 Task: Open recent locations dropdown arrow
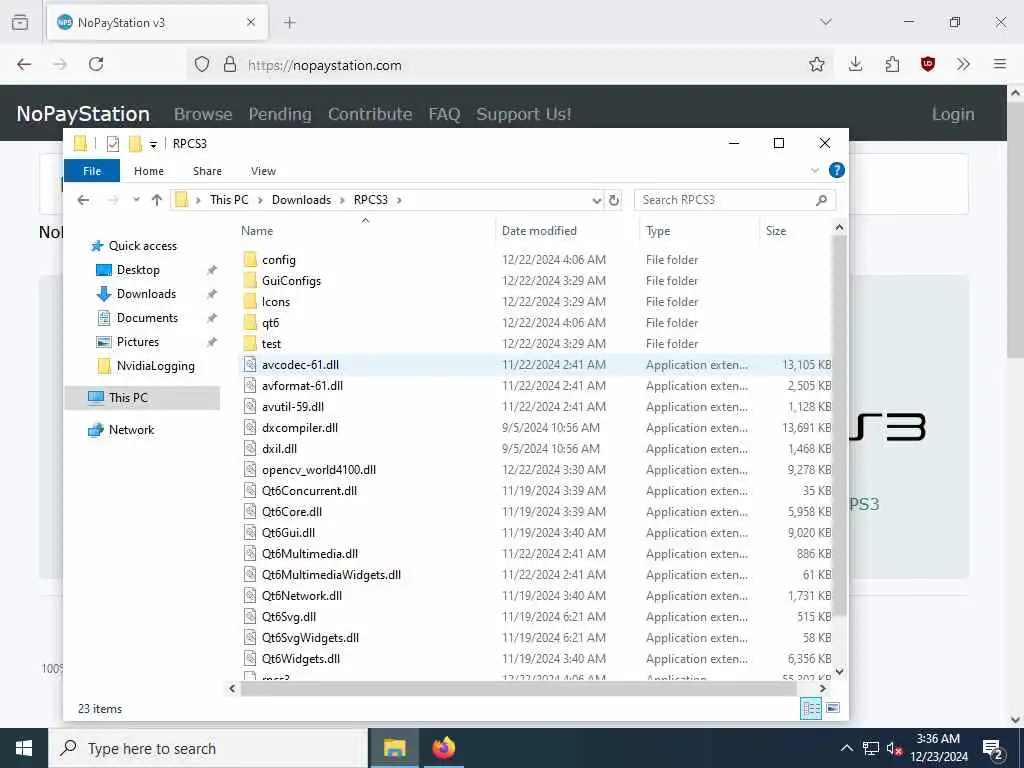[136, 200]
